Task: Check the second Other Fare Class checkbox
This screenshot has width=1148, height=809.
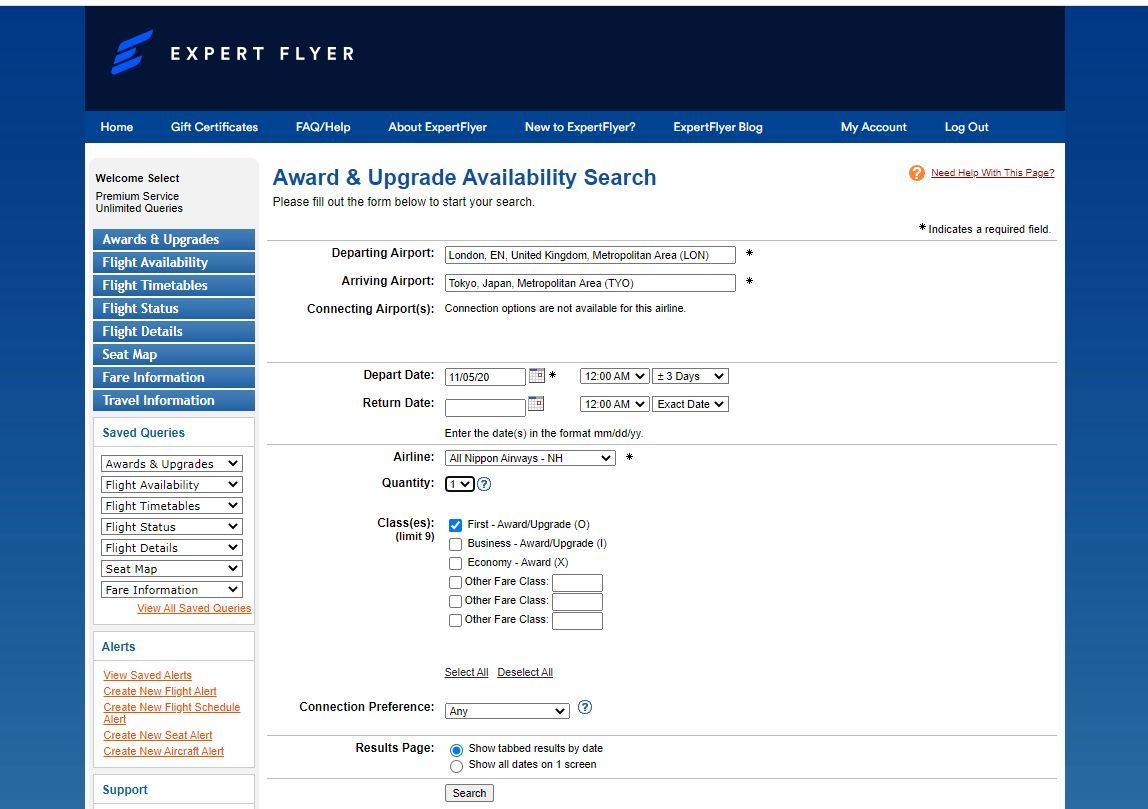Action: (x=455, y=601)
